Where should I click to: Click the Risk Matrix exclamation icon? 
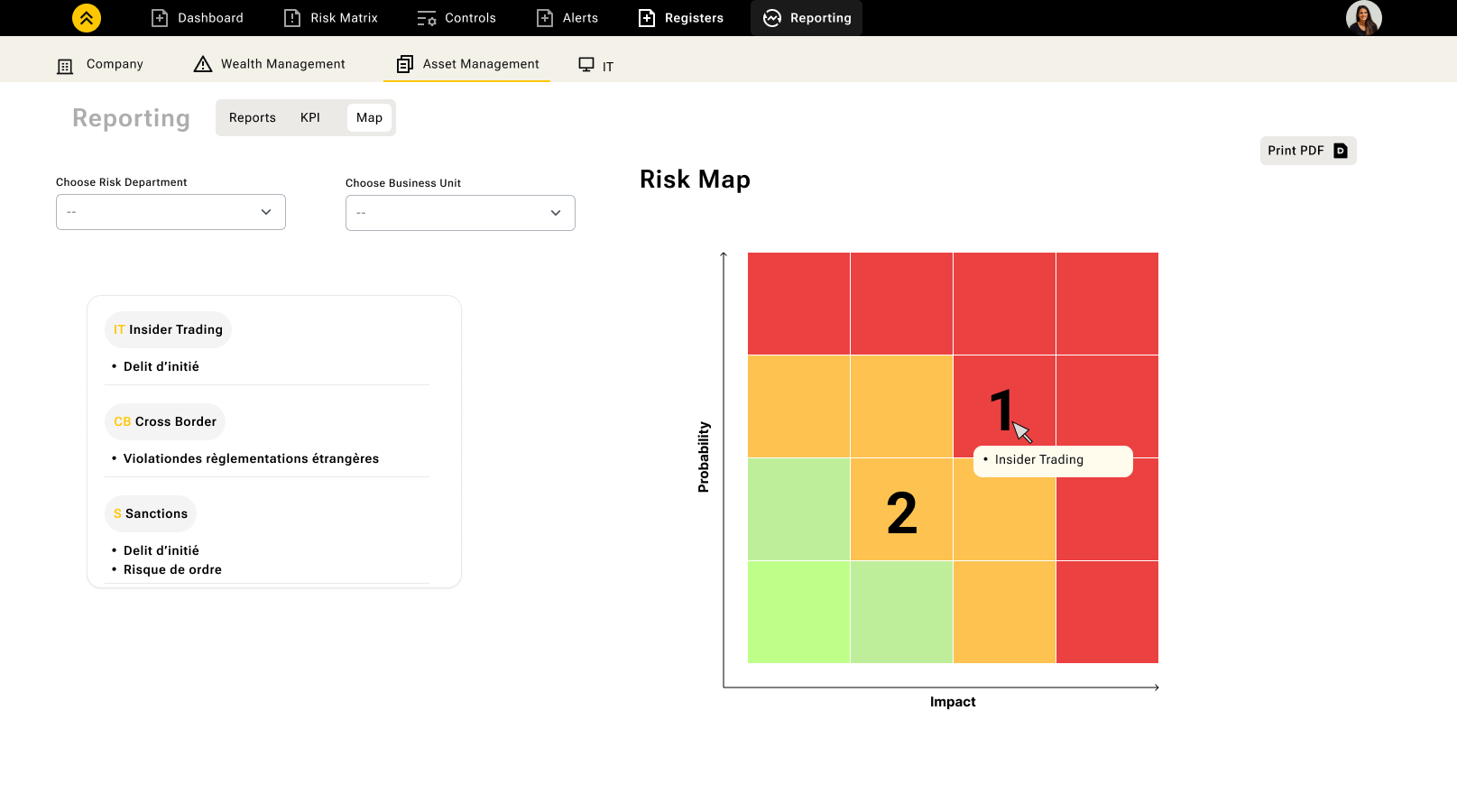pos(292,18)
